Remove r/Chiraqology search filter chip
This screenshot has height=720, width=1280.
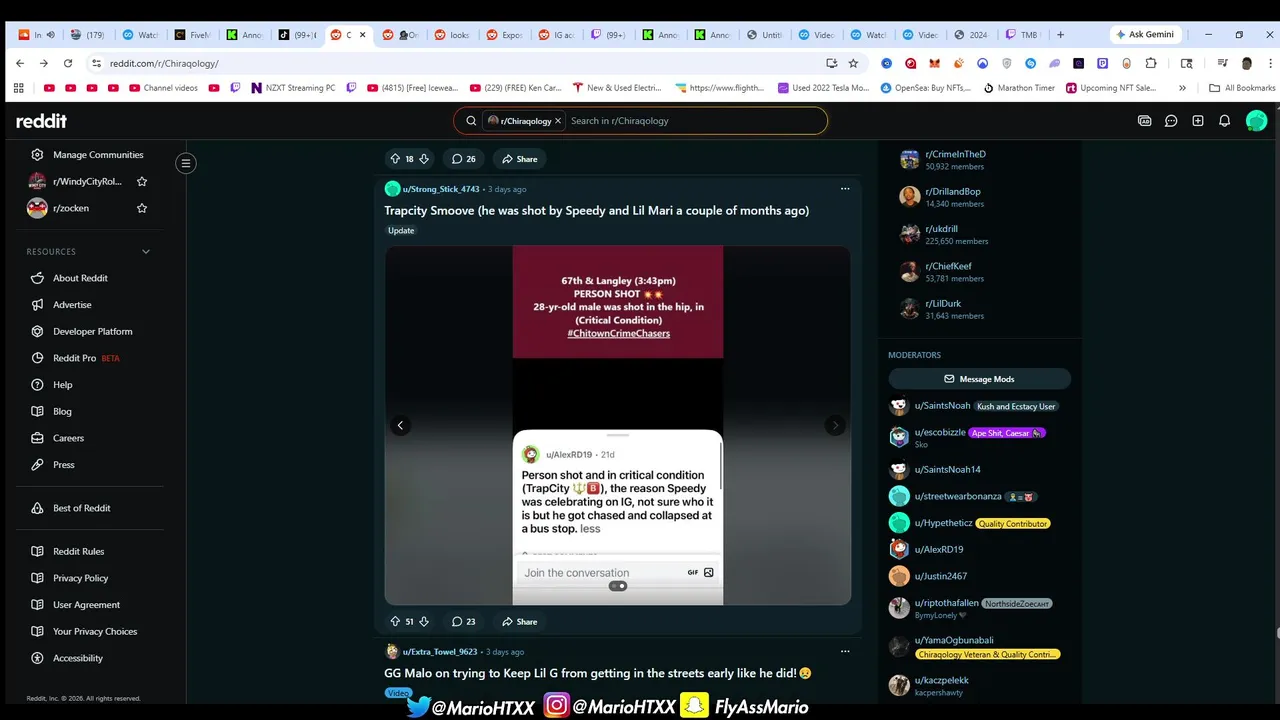[558, 121]
